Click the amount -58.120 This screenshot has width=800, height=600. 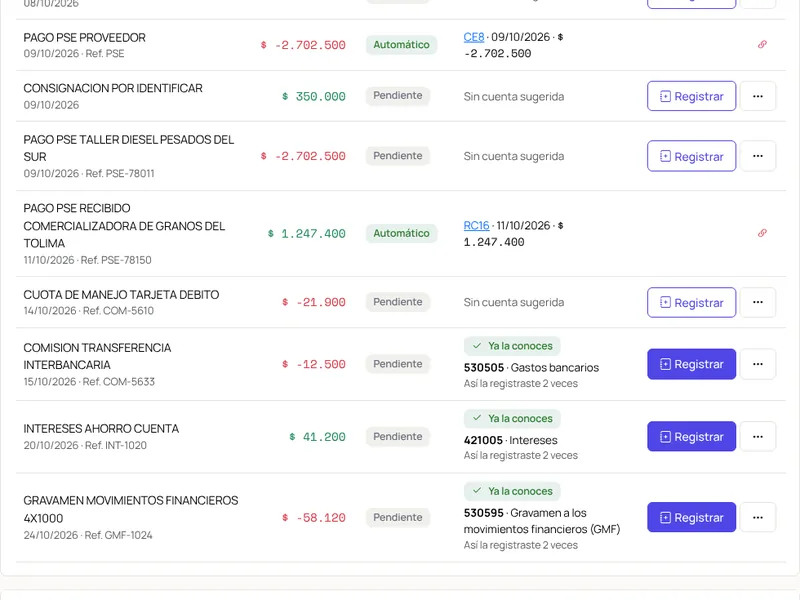point(314,518)
